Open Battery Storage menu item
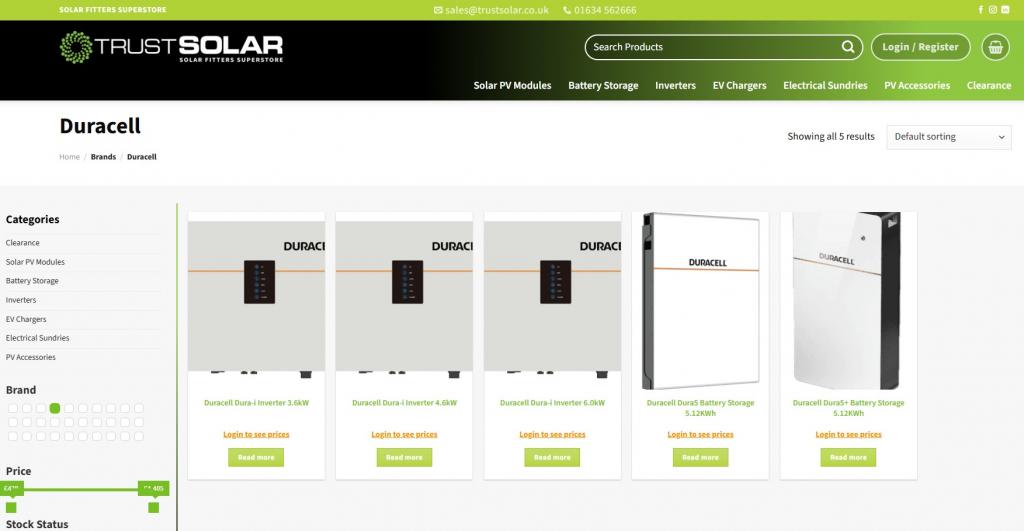Image resolution: width=1024 pixels, height=531 pixels. tap(603, 86)
